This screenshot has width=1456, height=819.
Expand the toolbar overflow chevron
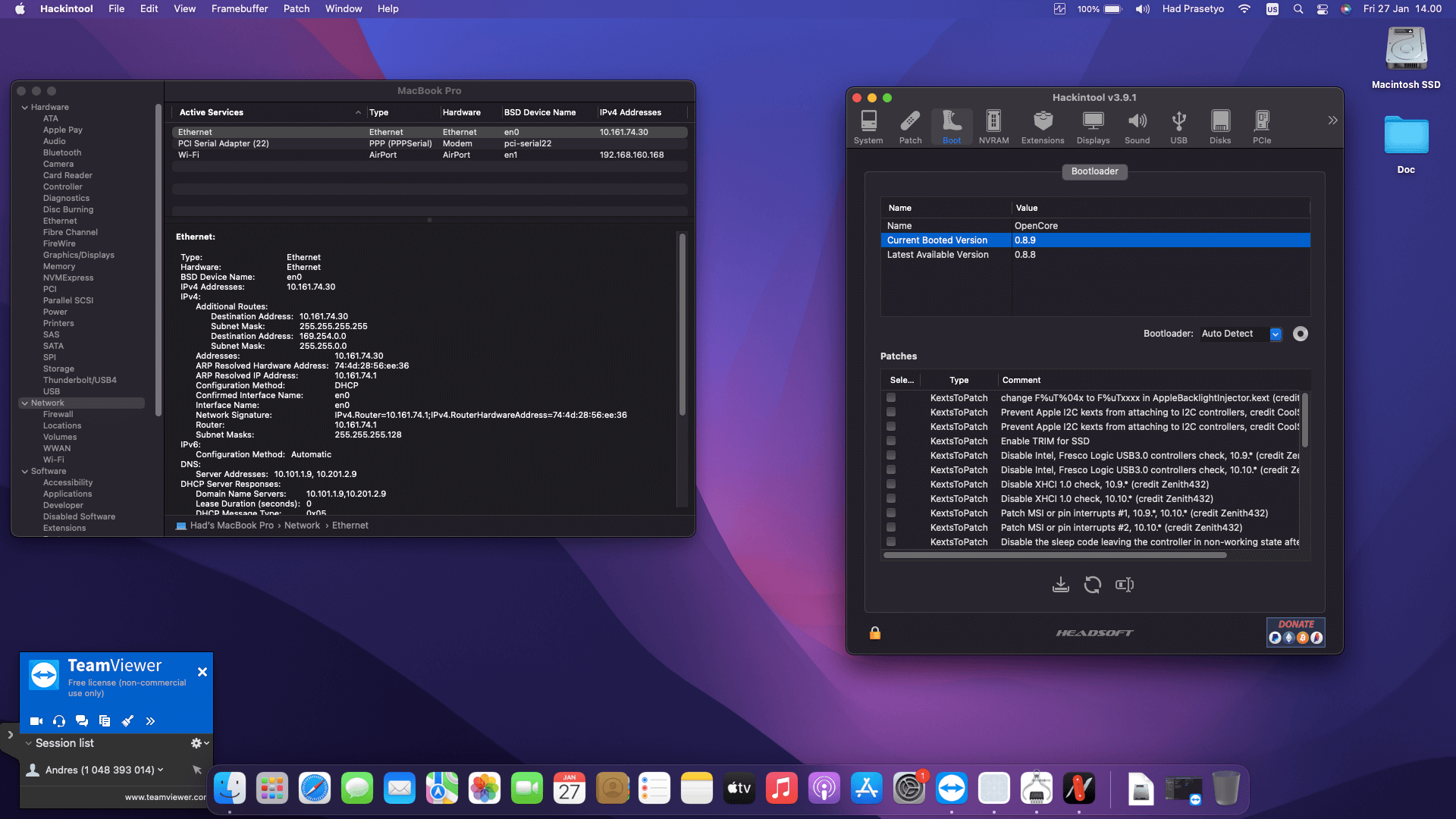tap(1332, 121)
